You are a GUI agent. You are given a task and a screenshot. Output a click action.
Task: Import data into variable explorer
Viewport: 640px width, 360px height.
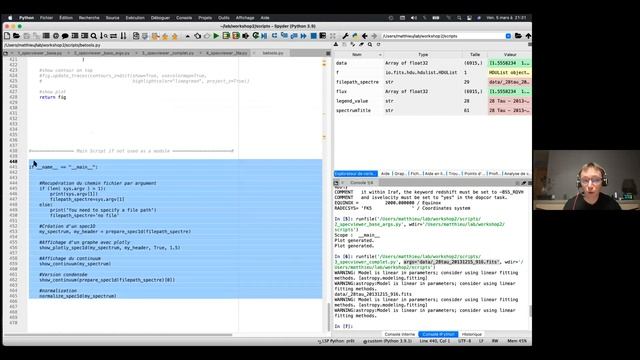[336, 44]
